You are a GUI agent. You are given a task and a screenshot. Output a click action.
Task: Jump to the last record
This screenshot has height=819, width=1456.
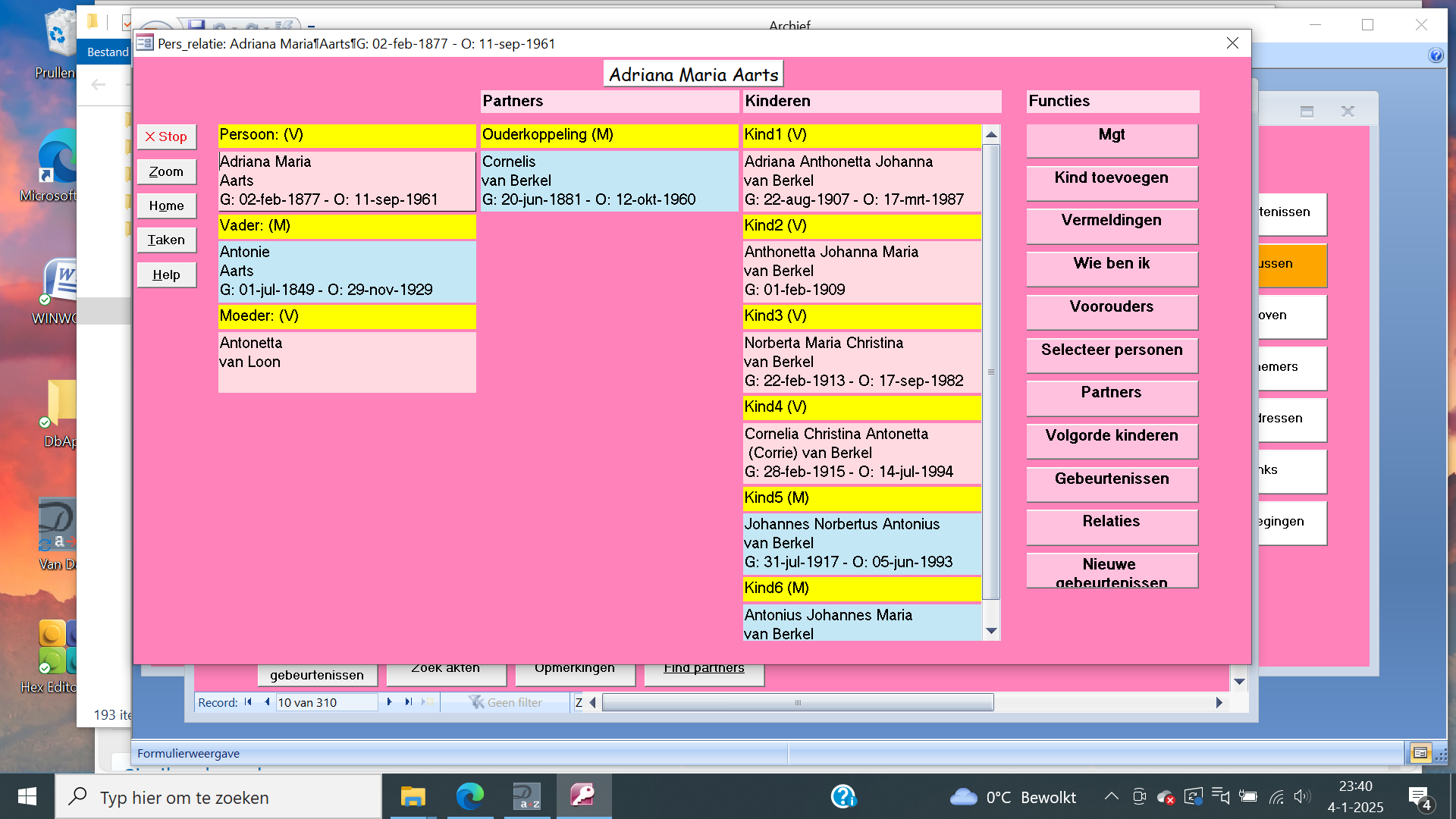[409, 702]
